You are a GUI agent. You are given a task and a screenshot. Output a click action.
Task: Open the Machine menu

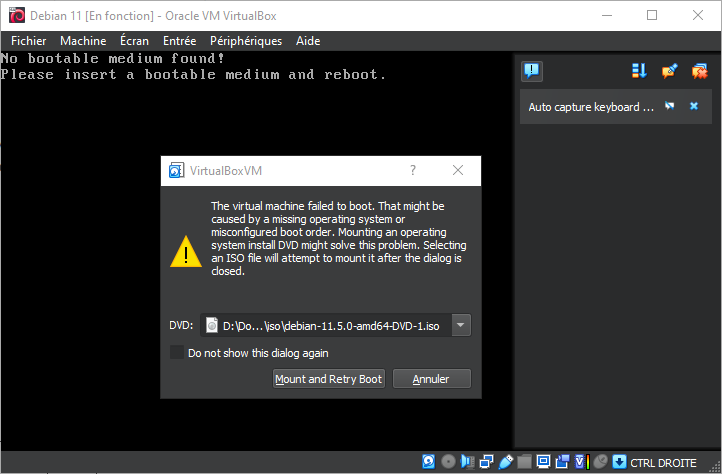click(x=83, y=41)
